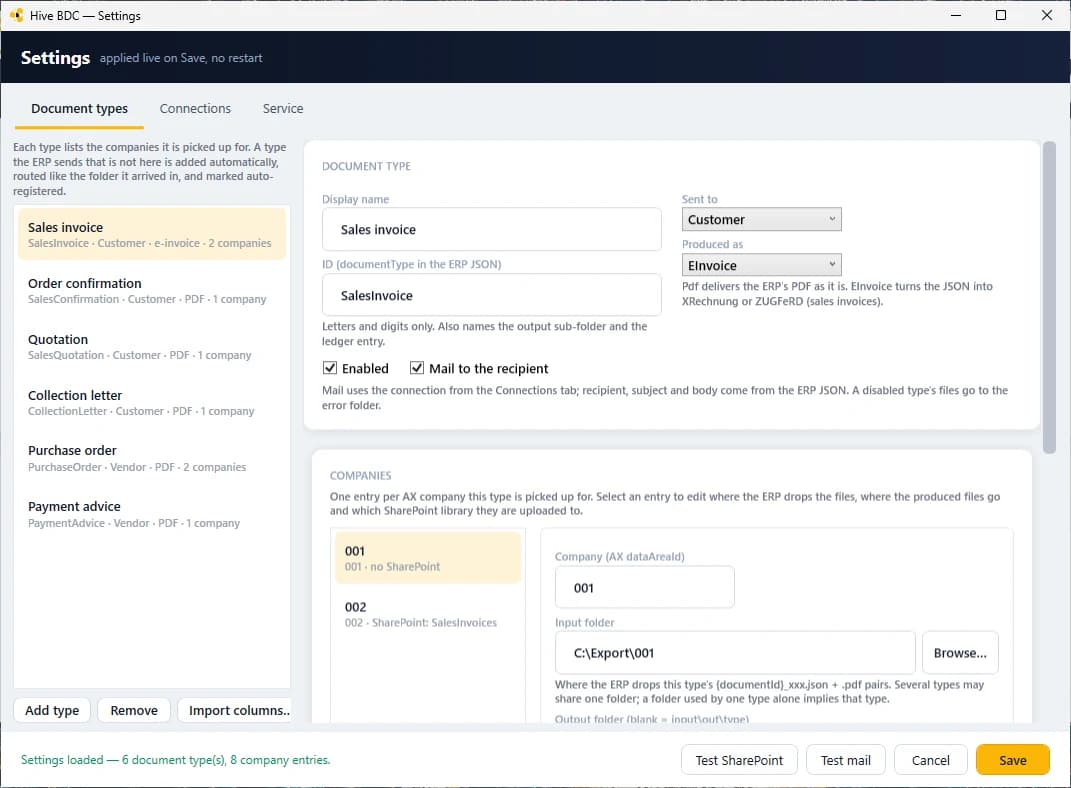Viewport: 1071px width, 788px height.
Task: Pick the Payment advice document type
Action: (x=152, y=514)
